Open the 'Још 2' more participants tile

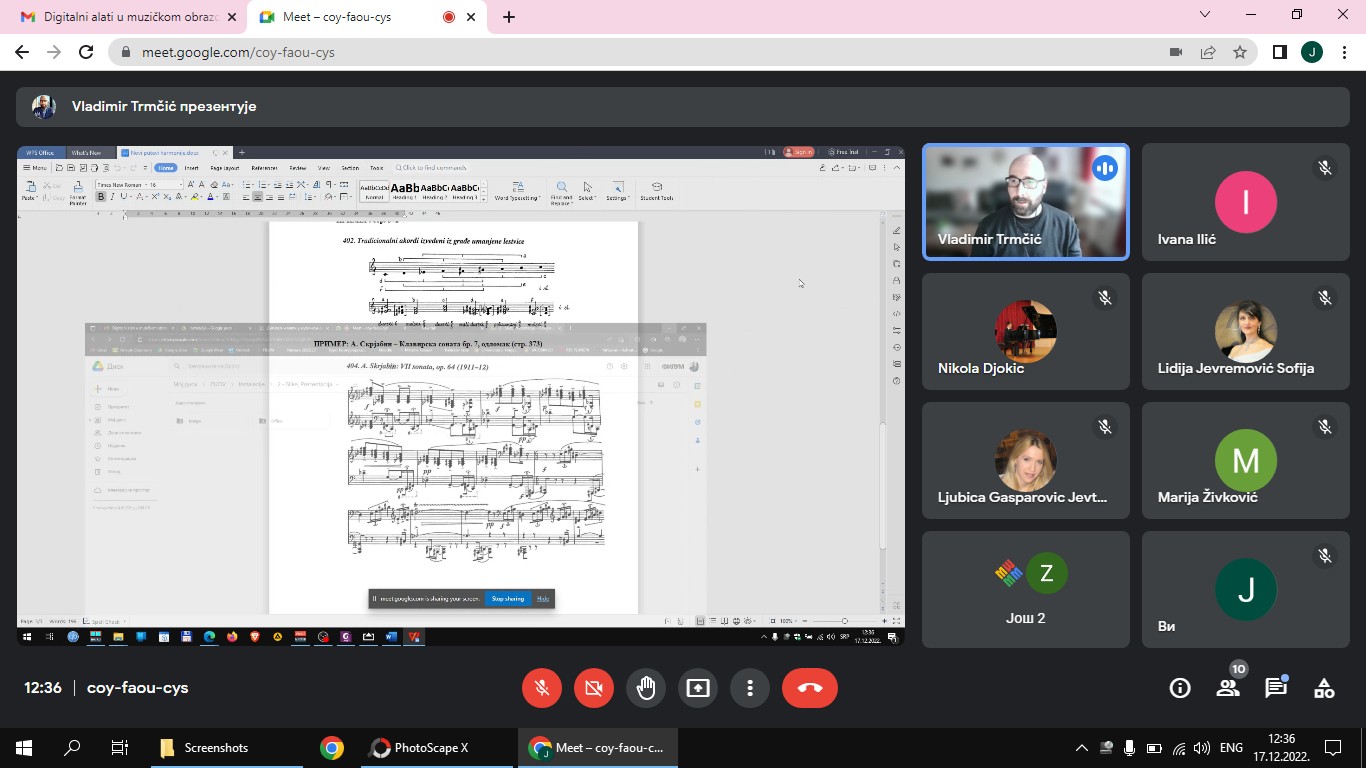[1026, 589]
